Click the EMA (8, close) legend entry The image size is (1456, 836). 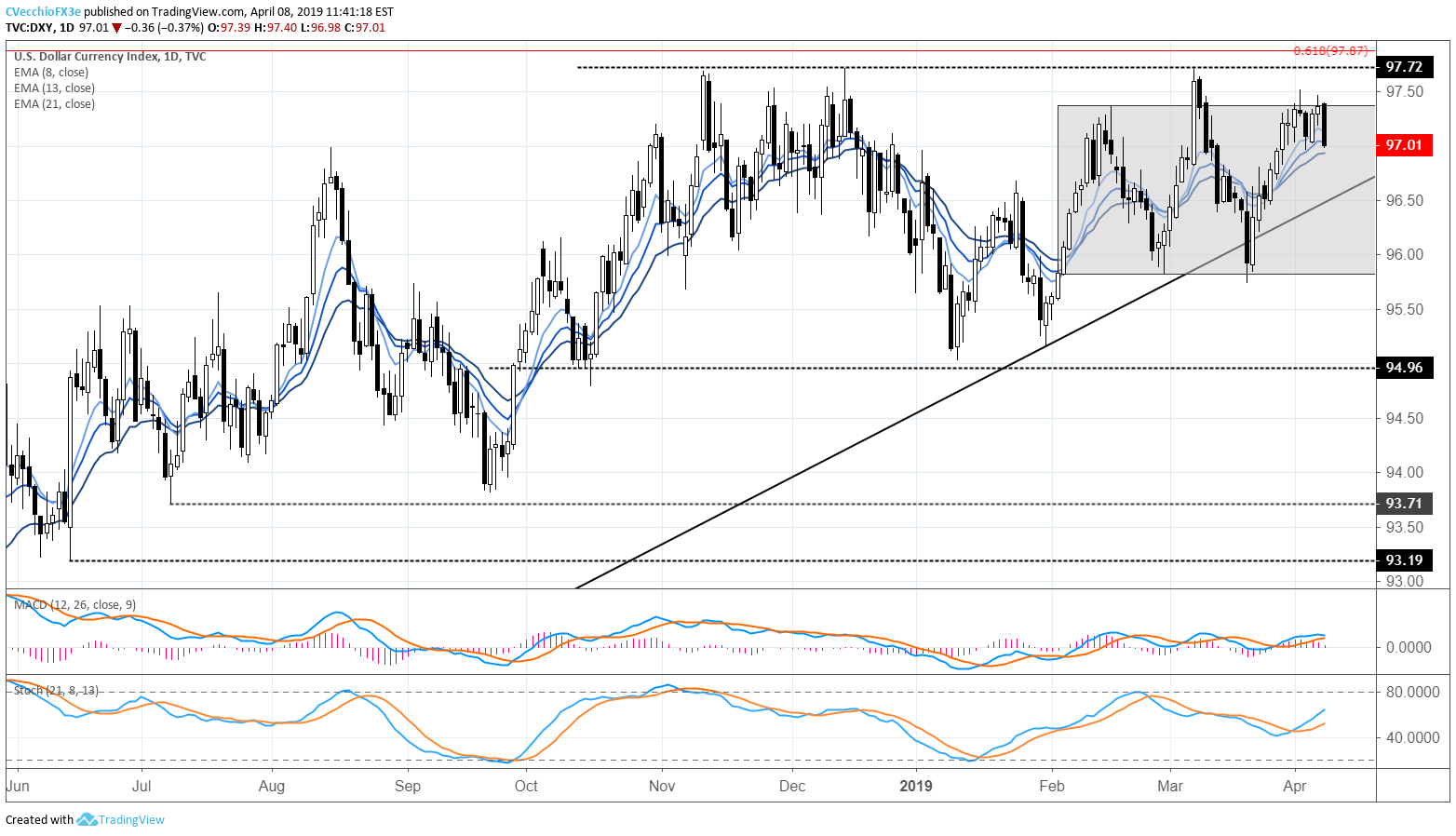[x=51, y=73]
